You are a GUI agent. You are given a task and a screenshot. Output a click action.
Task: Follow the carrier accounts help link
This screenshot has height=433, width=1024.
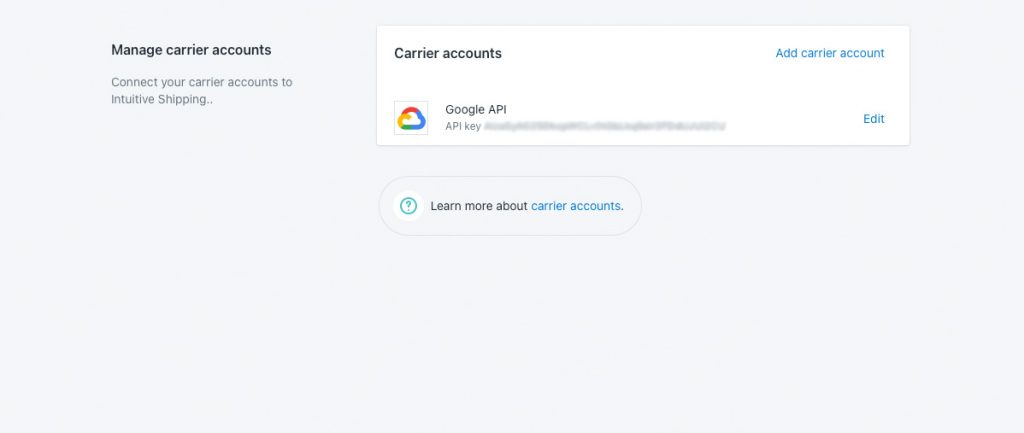click(x=575, y=206)
